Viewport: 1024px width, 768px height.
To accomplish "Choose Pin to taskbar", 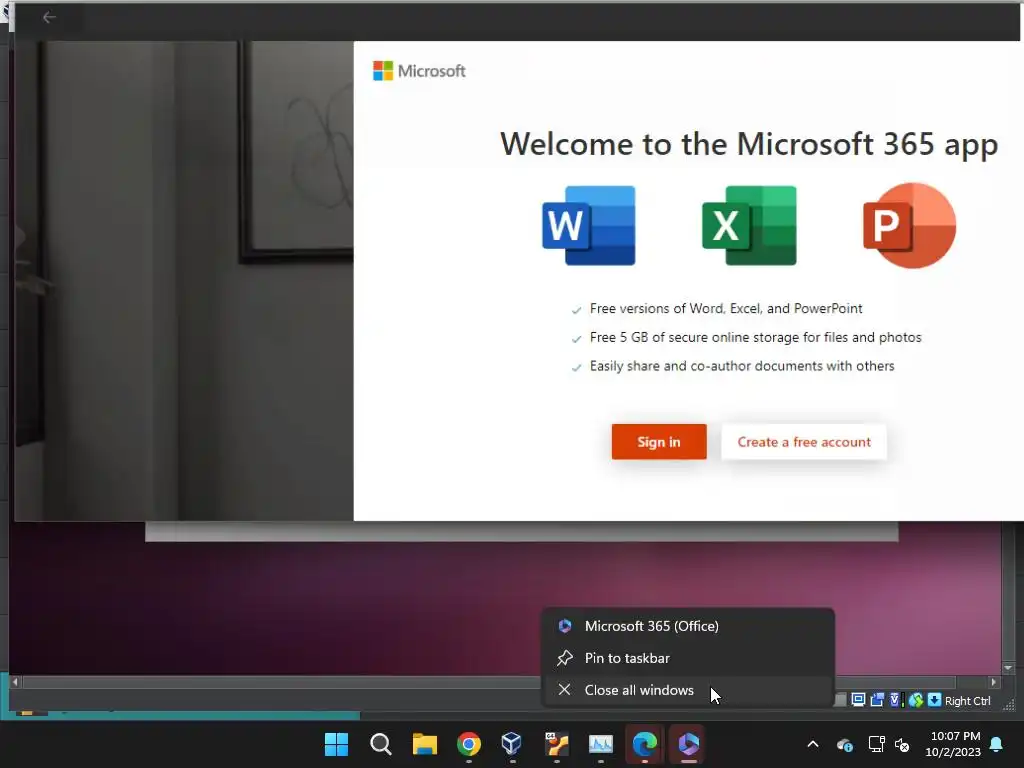I will [688, 658].
